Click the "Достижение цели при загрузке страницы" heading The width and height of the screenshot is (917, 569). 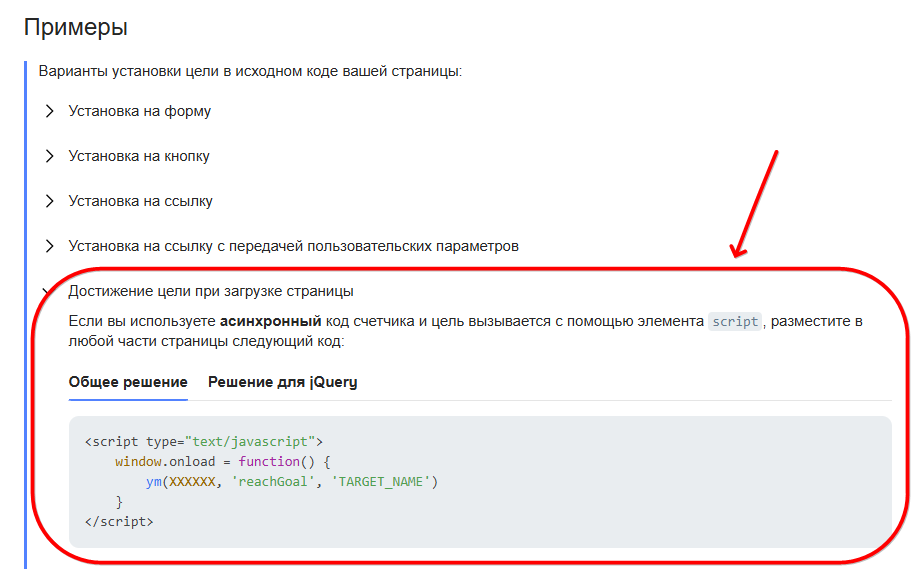click(x=211, y=291)
